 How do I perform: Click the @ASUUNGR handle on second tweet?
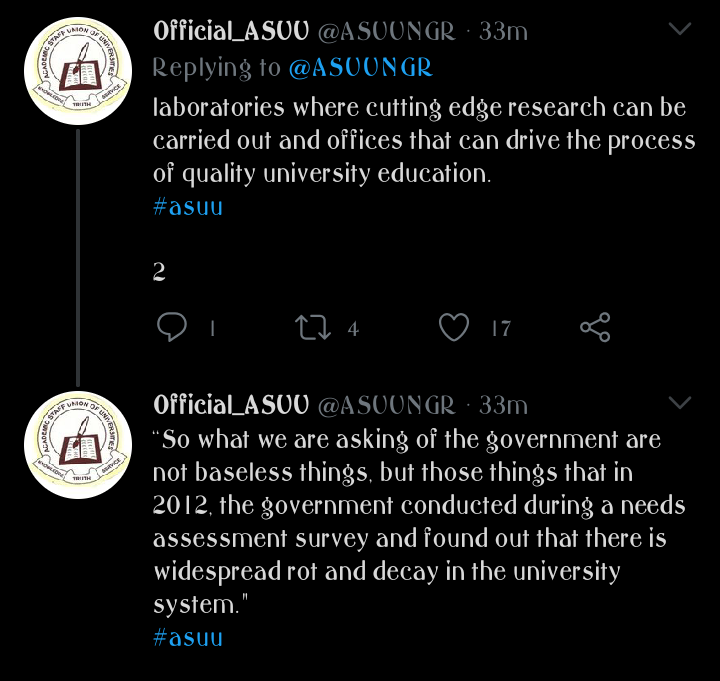click(x=386, y=405)
